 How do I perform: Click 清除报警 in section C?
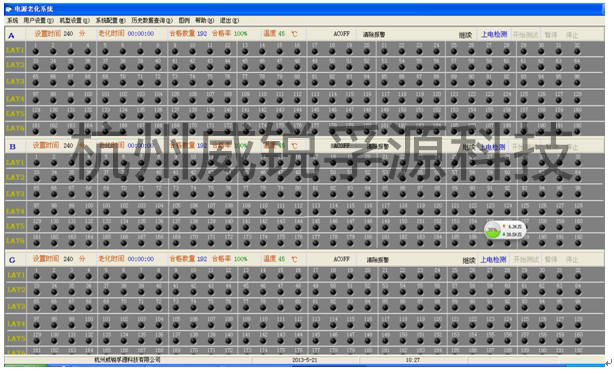[x=377, y=260]
